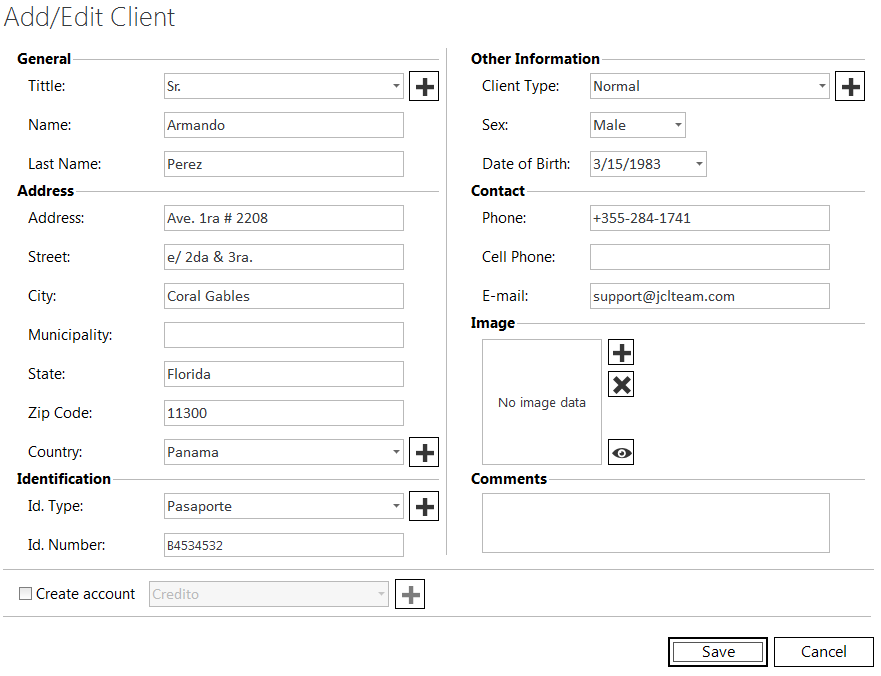Click the plus icon beside Credito dropdown
The height and width of the screenshot is (676, 881).
click(410, 595)
